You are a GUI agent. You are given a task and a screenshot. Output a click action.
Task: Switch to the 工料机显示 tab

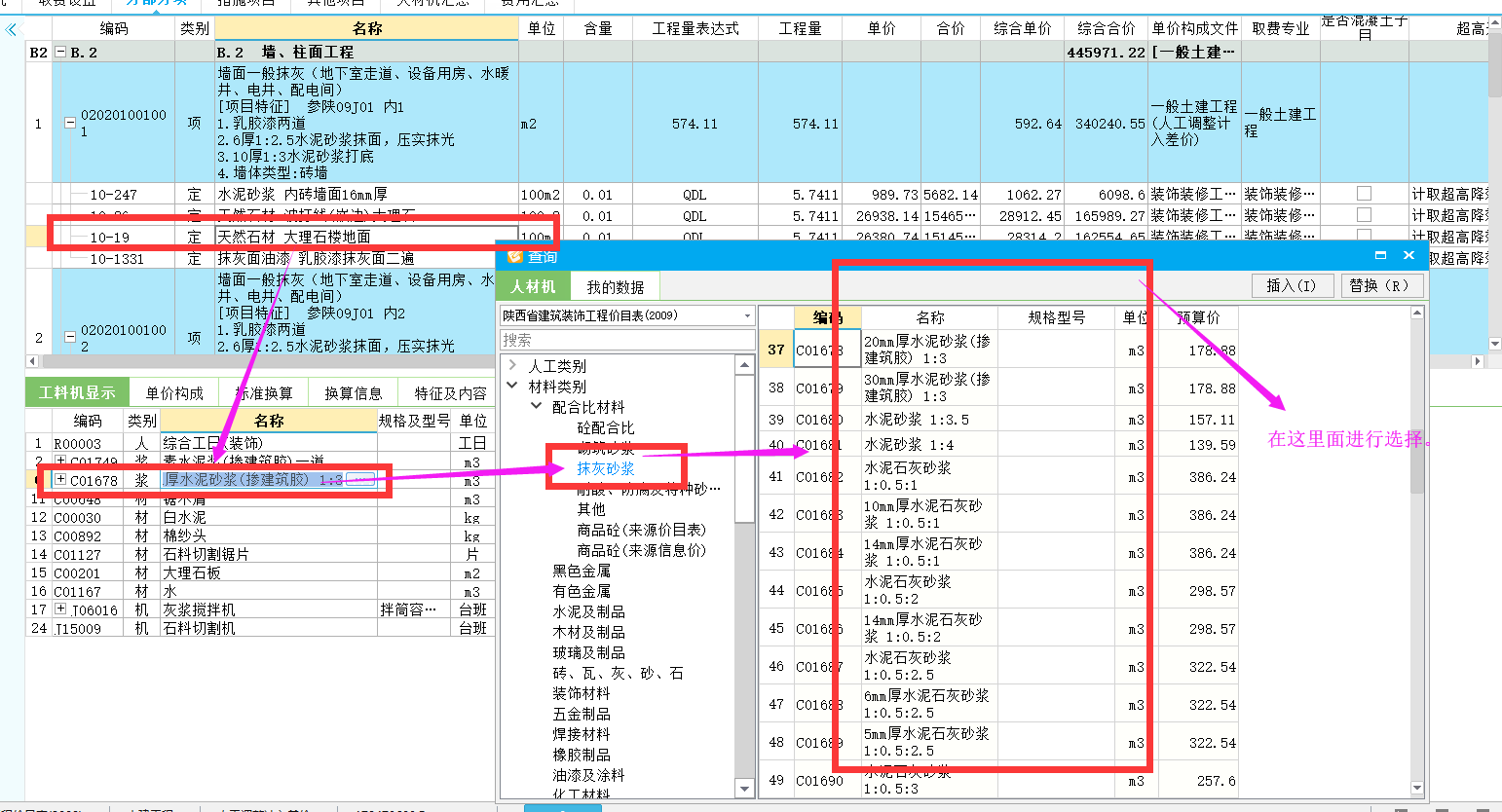(77, 392)
